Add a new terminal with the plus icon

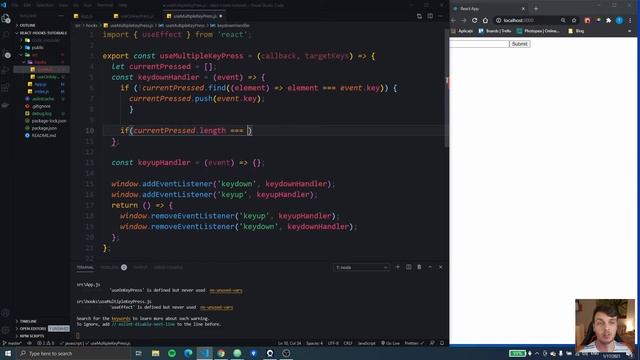coord(398,267)
